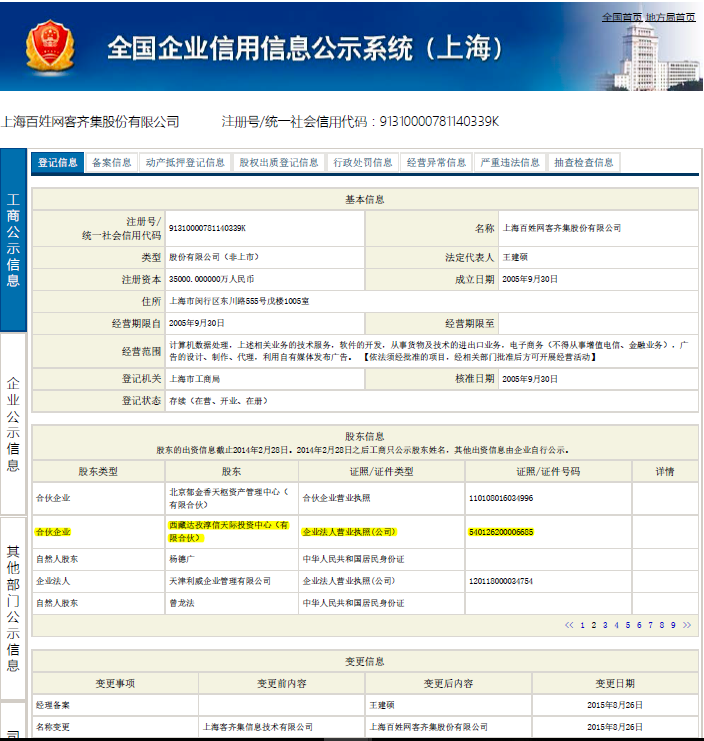Click 变更事项 column header
Screen dimensions: 704x741
(115, 683)
